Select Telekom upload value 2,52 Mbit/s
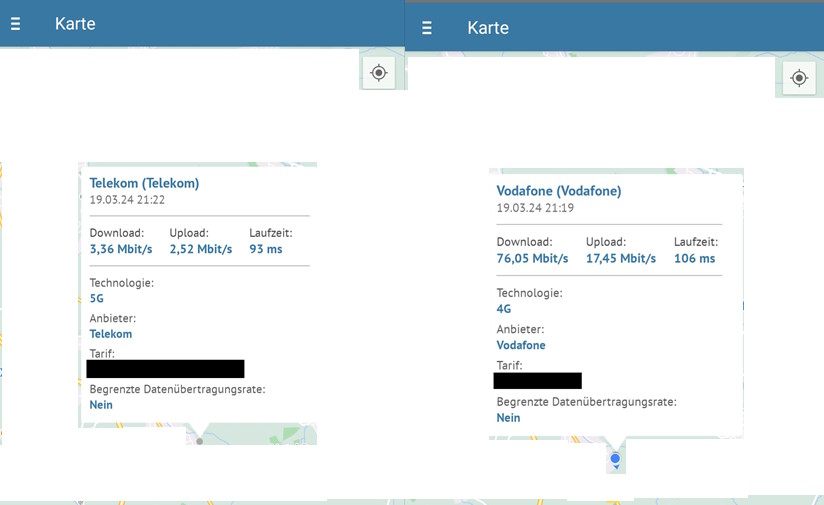The height and width of the screenshot is (505, 824). point(201,249)
